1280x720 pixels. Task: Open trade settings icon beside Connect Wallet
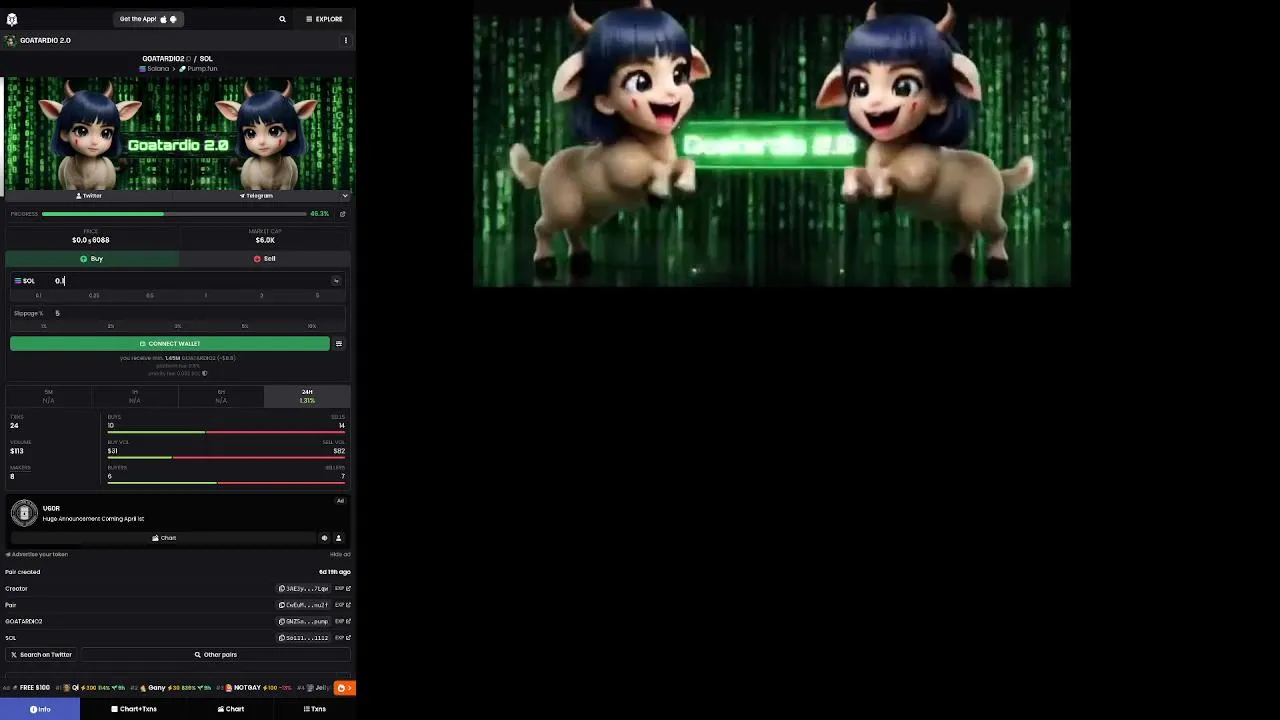click(x=339, y=344)
